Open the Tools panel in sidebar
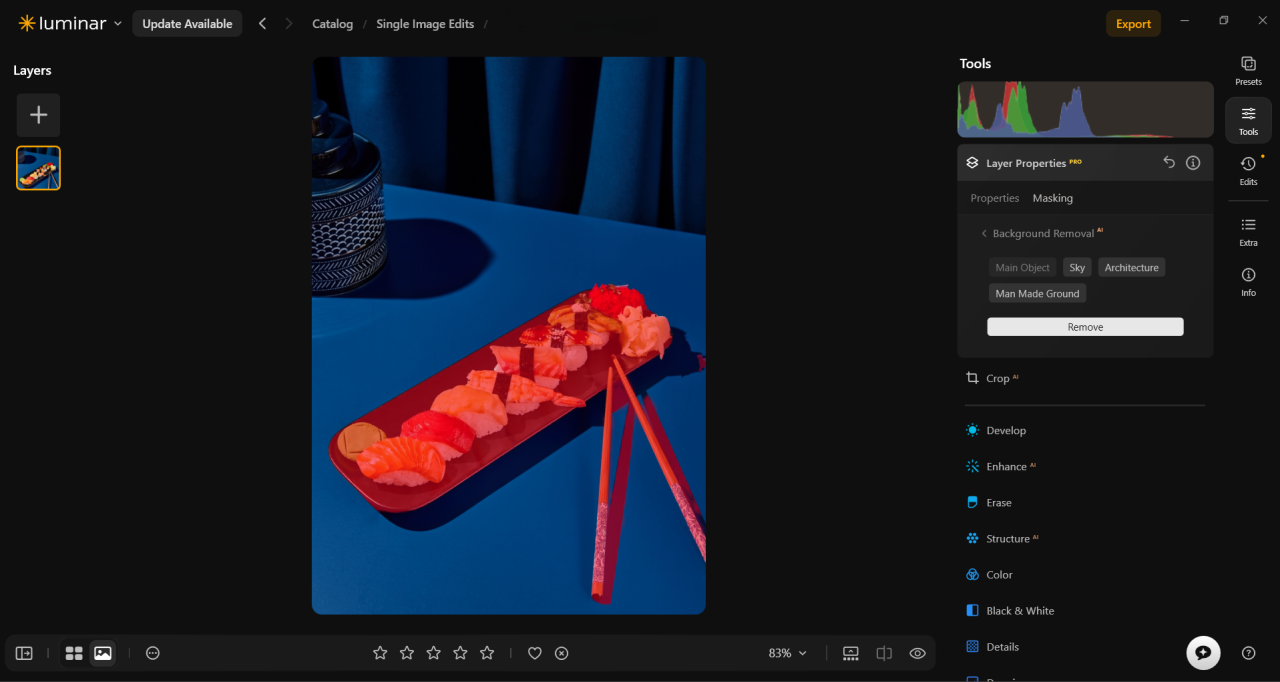The height and width of the screenshot is (682, 1280). pyautogui.click(x=1248, y=121)
